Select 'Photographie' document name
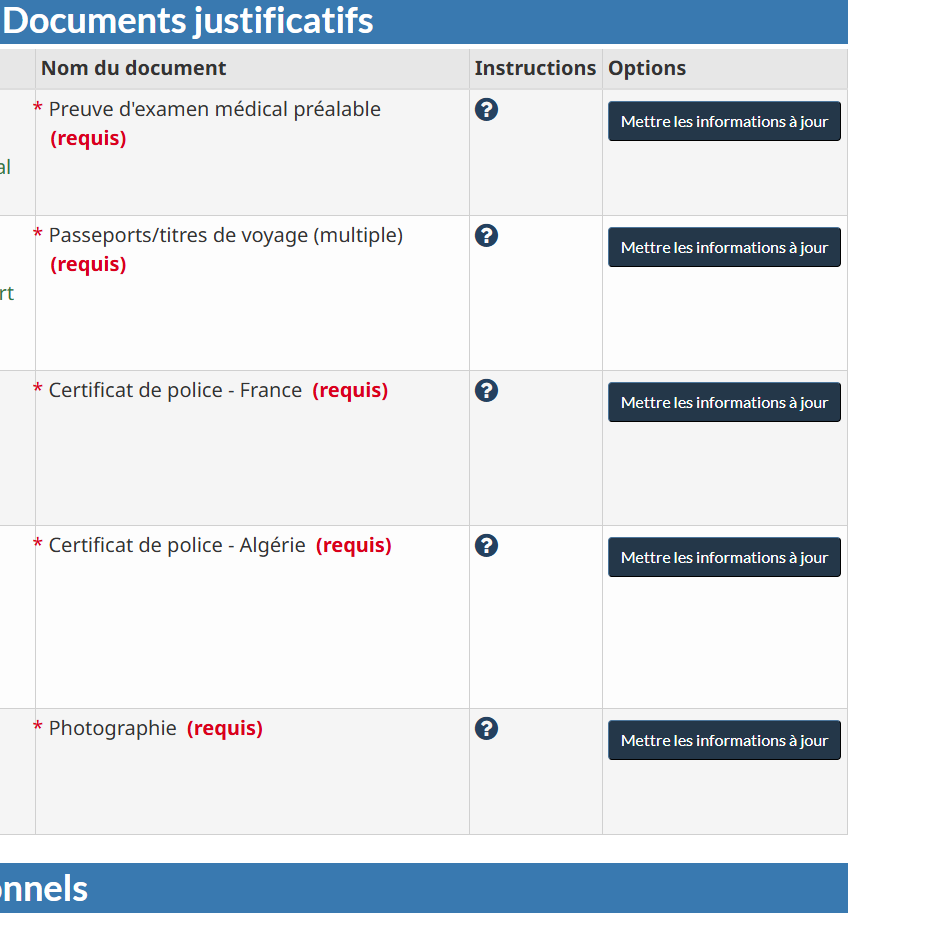 click(112, 729)
